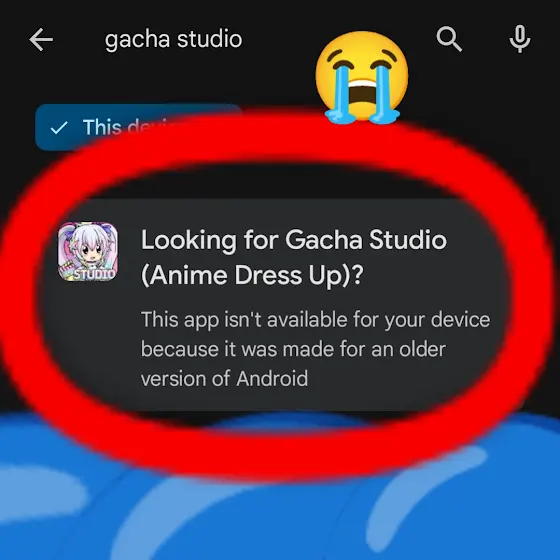Viewport: 560px width, 560px height.
Task: Start voice search with the microphone icon
Action: pyautogui.click(x=520, y=39)
